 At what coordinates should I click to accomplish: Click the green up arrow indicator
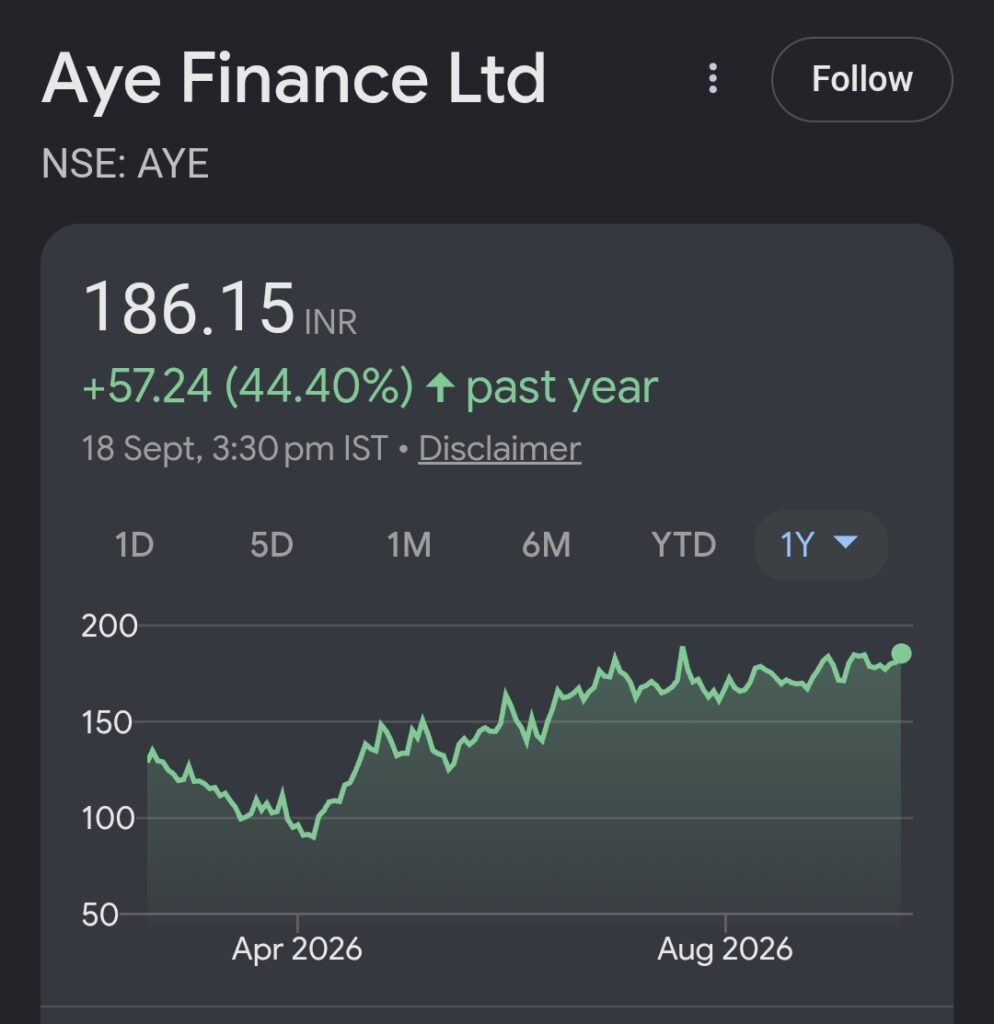[440, 387]
